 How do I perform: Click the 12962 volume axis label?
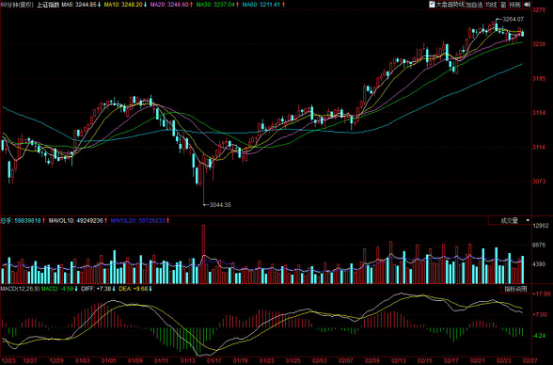tap(541, 226)
